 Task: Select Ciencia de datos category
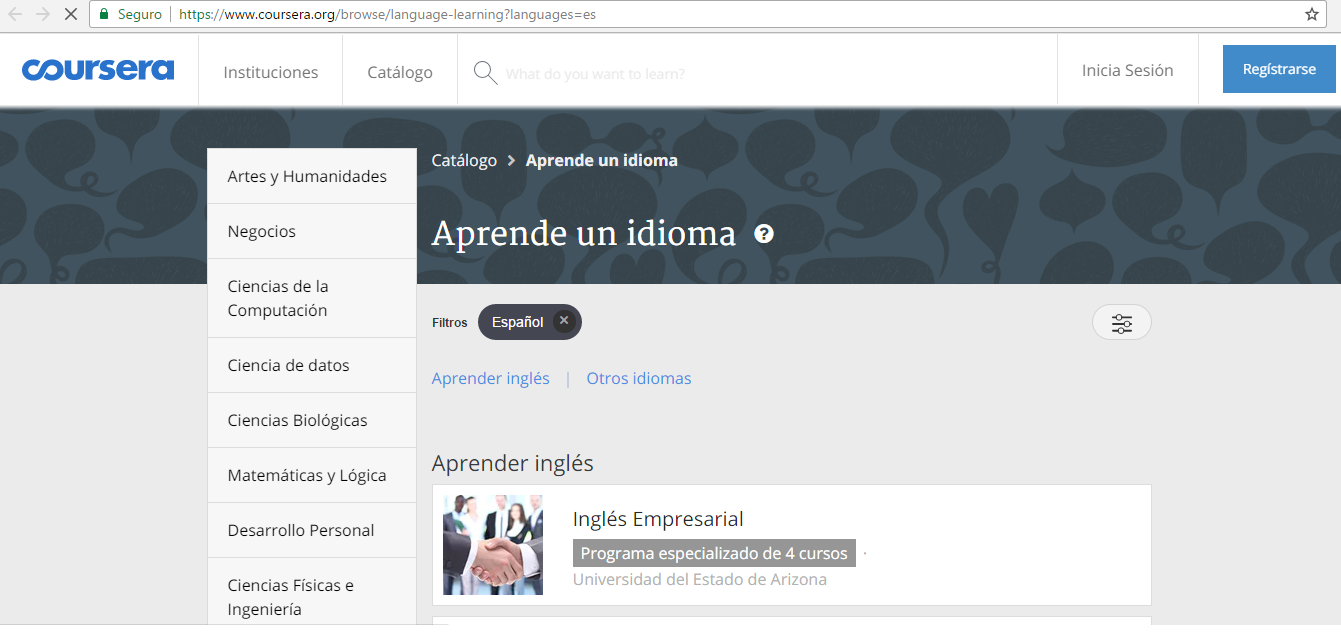(288, 365)
